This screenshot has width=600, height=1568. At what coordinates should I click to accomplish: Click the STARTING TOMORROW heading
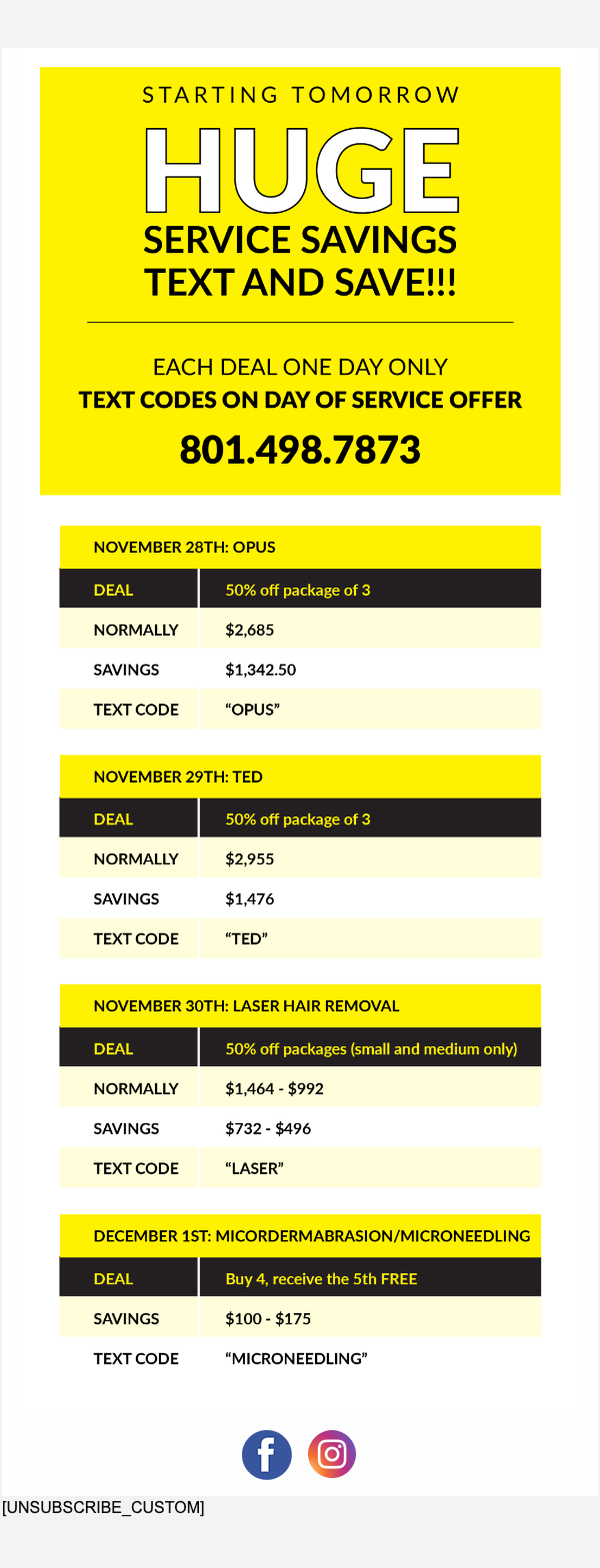(x=300, y=95)
